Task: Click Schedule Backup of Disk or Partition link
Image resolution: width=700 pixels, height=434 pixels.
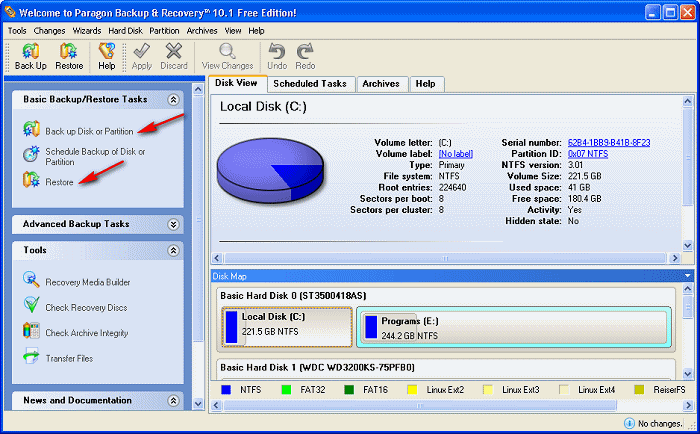Action: click(x=95, y=157)
